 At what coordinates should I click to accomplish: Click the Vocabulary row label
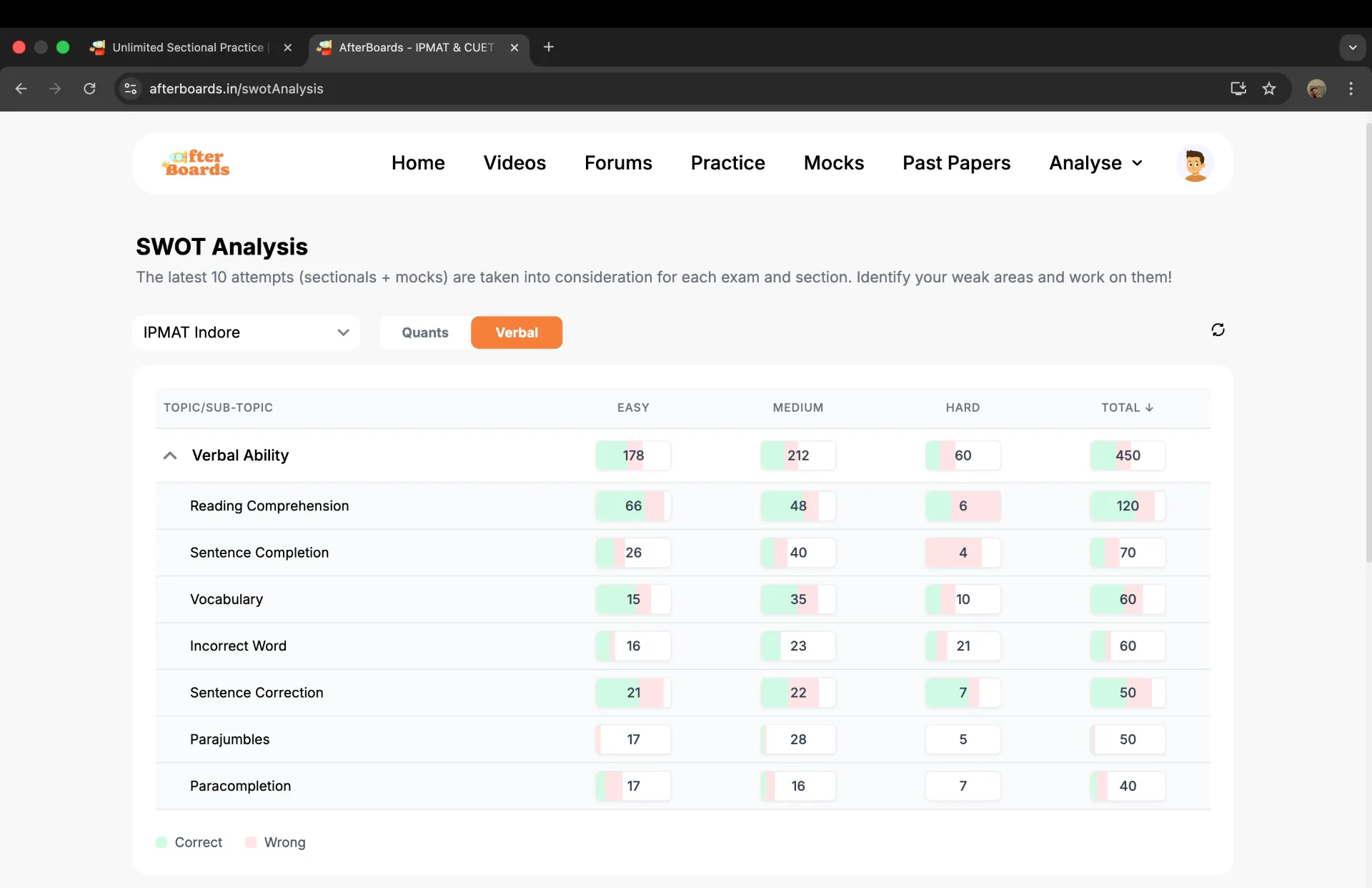(227, 599)
